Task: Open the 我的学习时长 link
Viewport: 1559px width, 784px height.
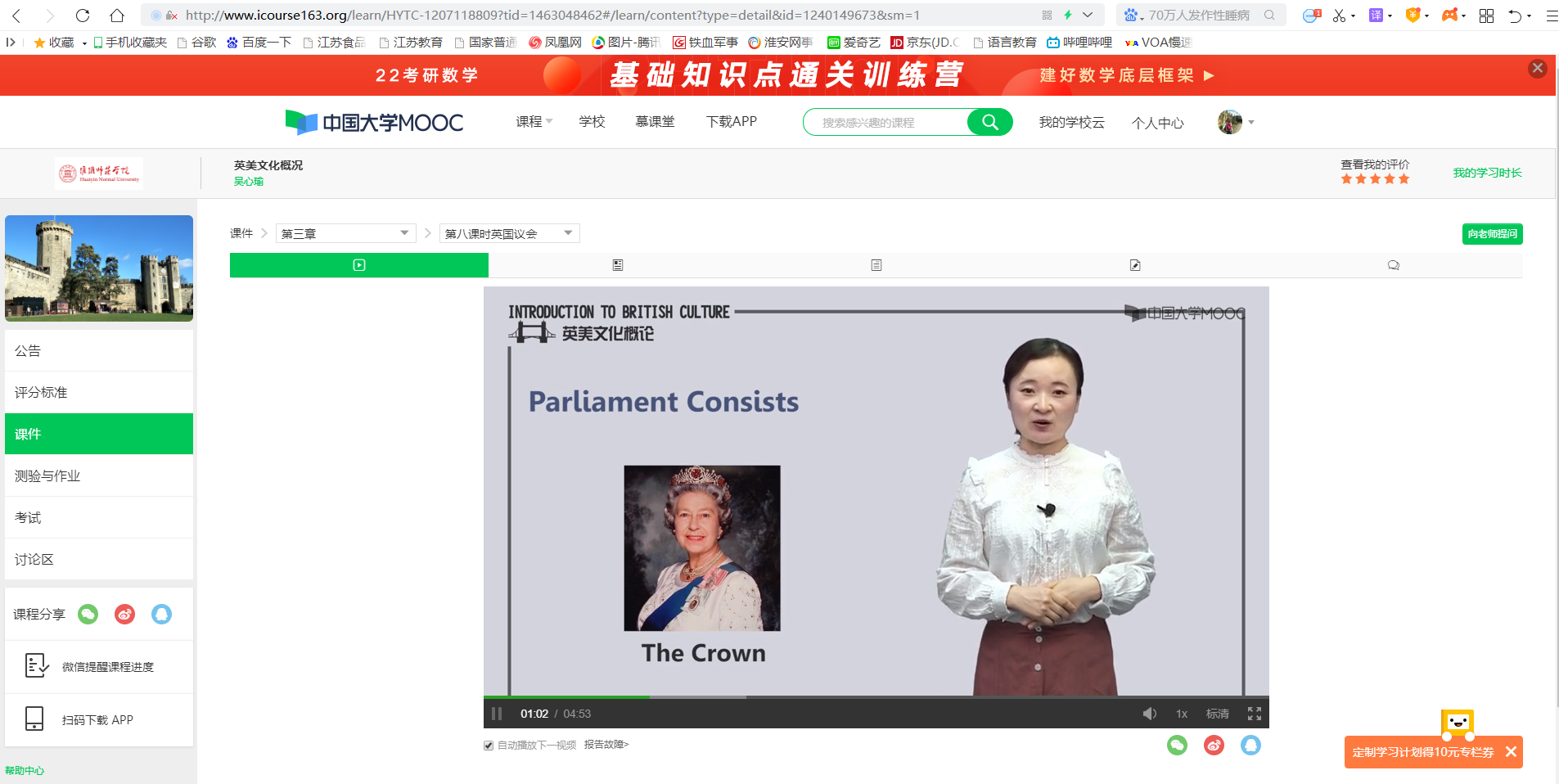Action: 1487,173
